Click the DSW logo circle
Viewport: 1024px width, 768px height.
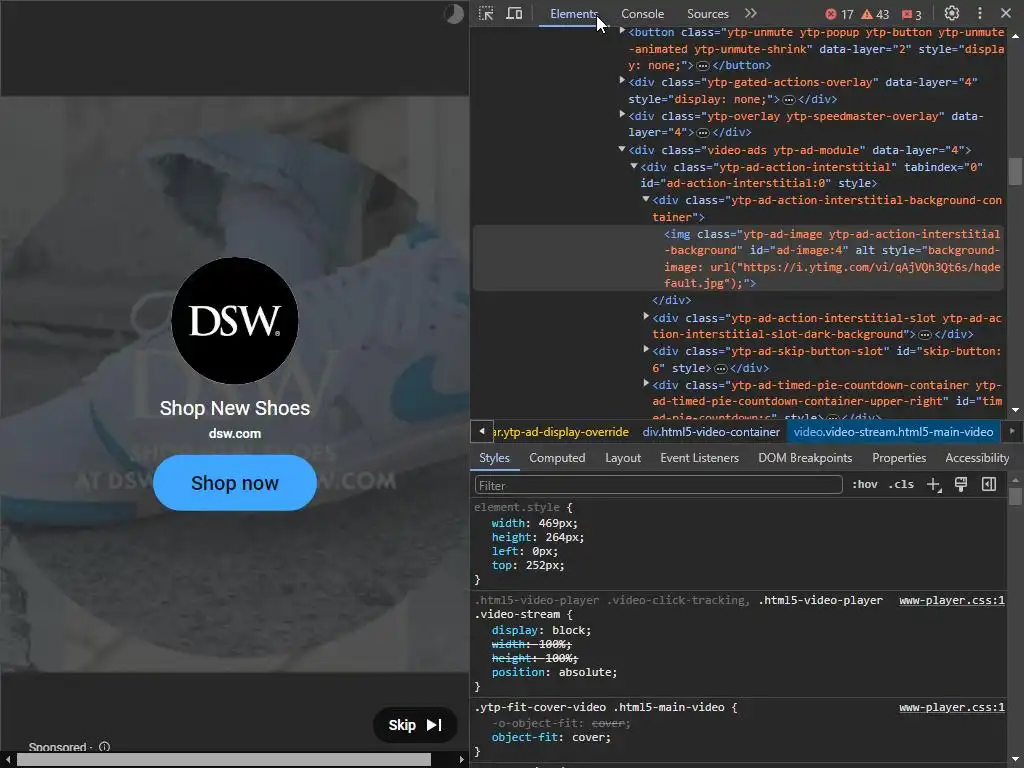[234, 321]
